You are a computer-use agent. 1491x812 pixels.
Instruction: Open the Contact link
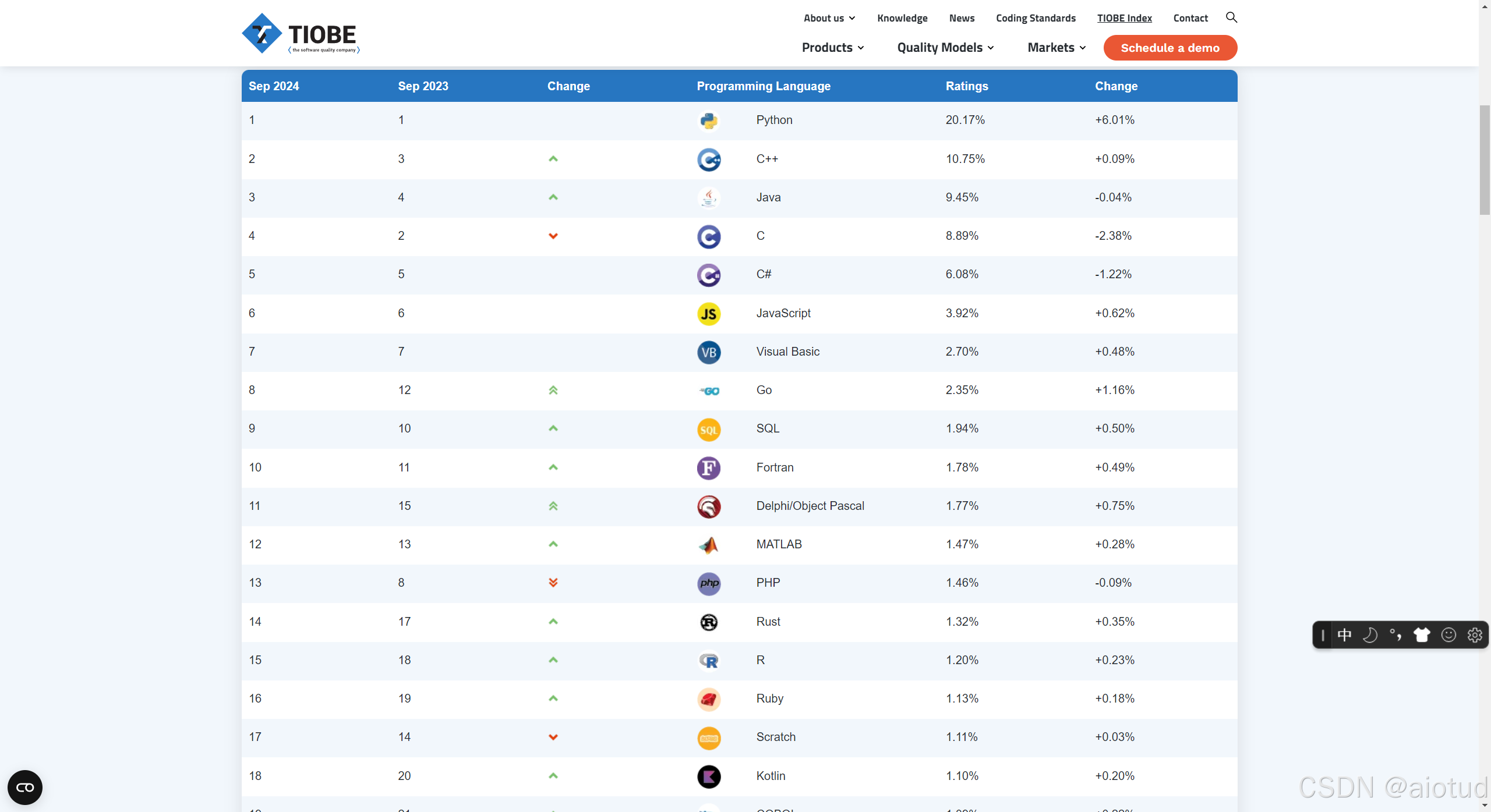[1190, 18]
